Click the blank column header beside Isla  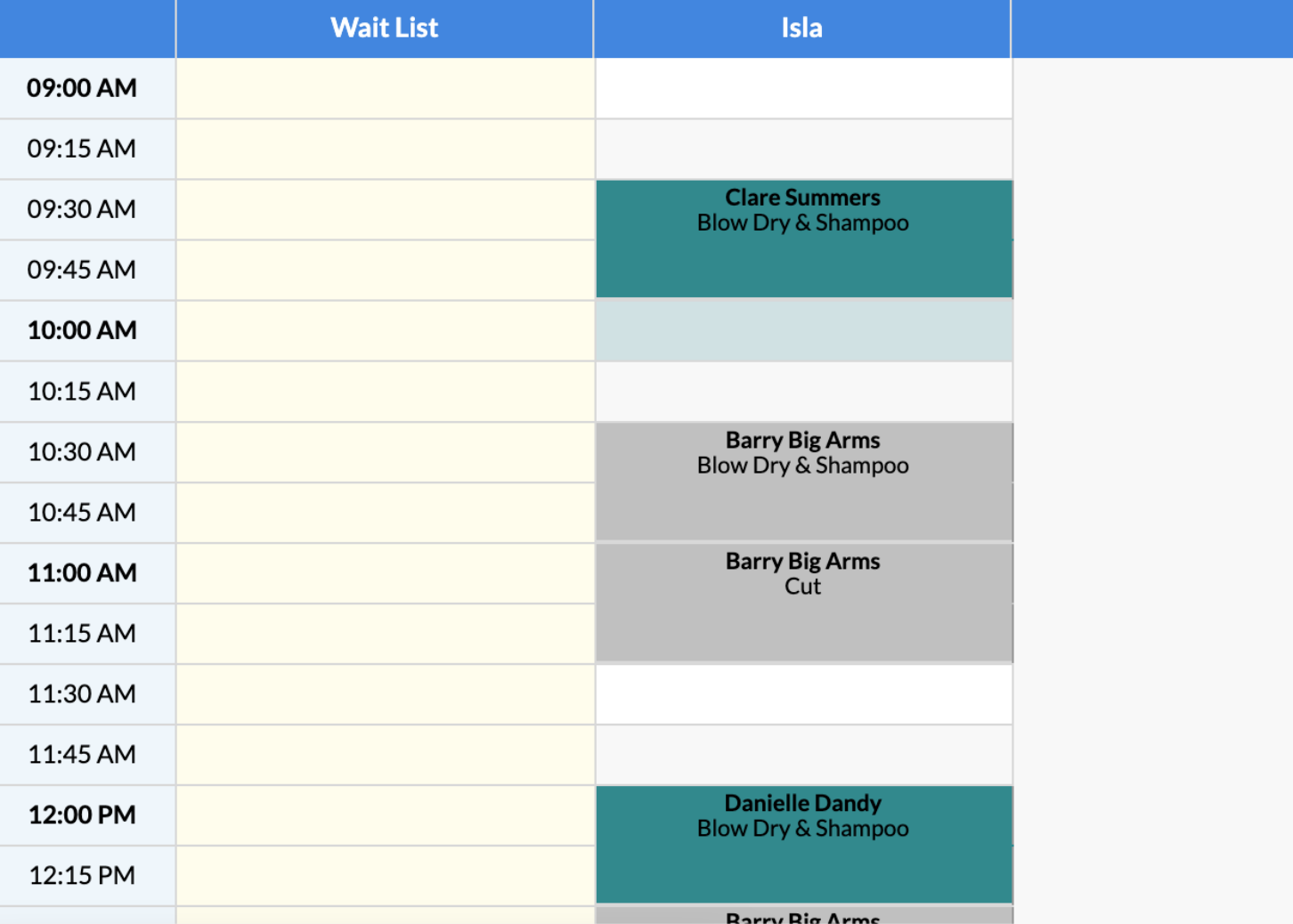1151,28
